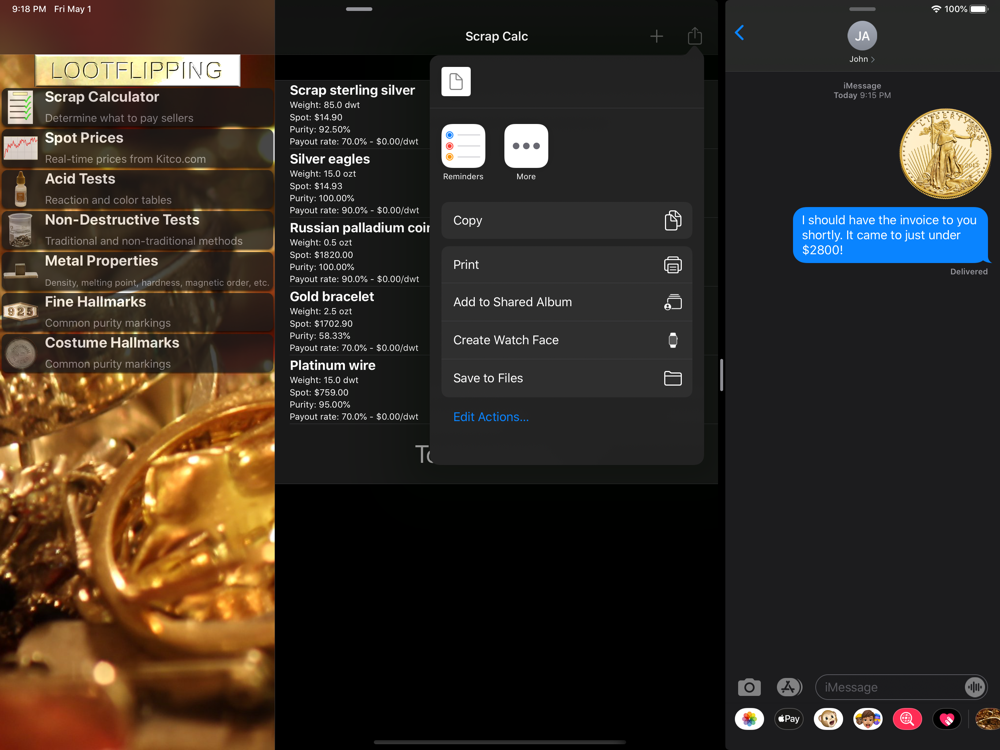Open Acid Tests section
Image resolution: width=1000 pixels, height=750 pixels.
click(x=138, y=189)
